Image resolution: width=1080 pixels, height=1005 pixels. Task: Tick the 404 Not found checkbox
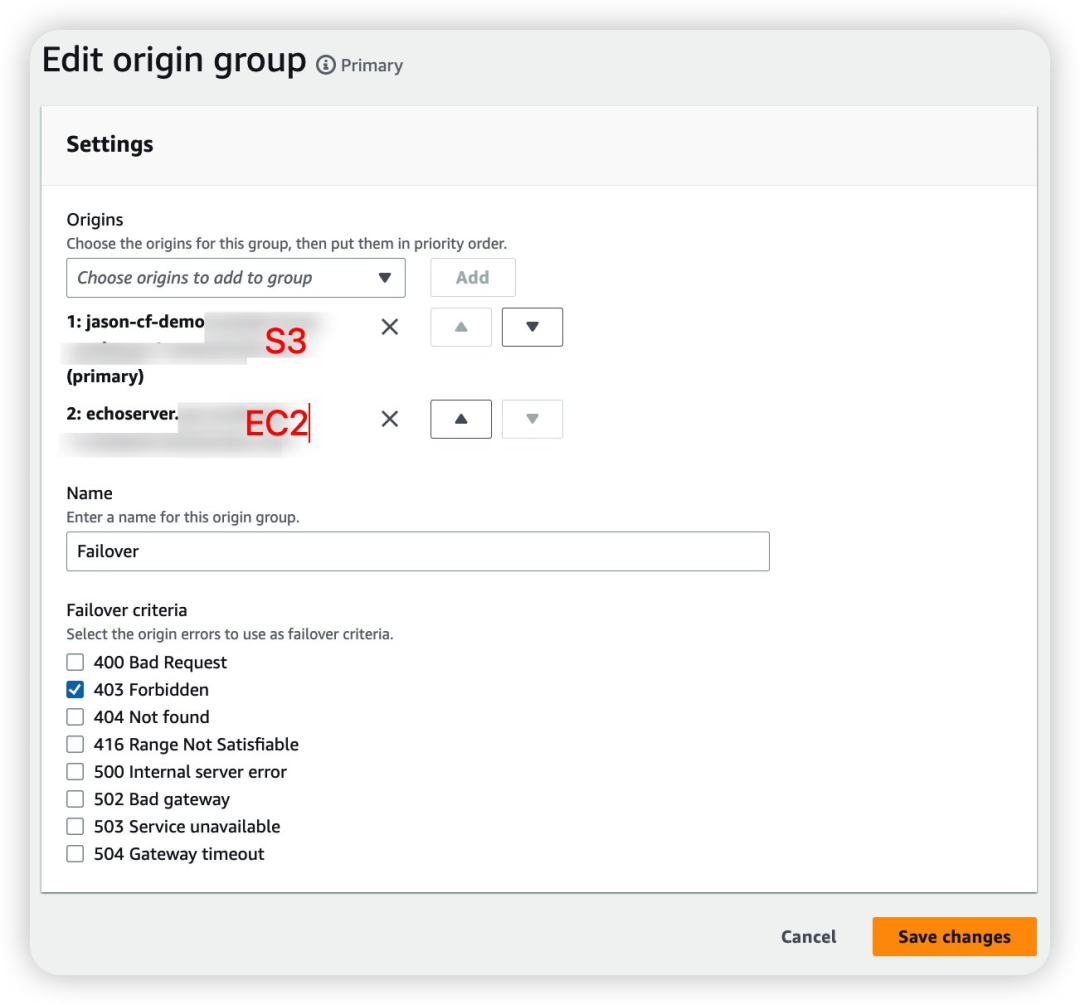pos(75,717)
